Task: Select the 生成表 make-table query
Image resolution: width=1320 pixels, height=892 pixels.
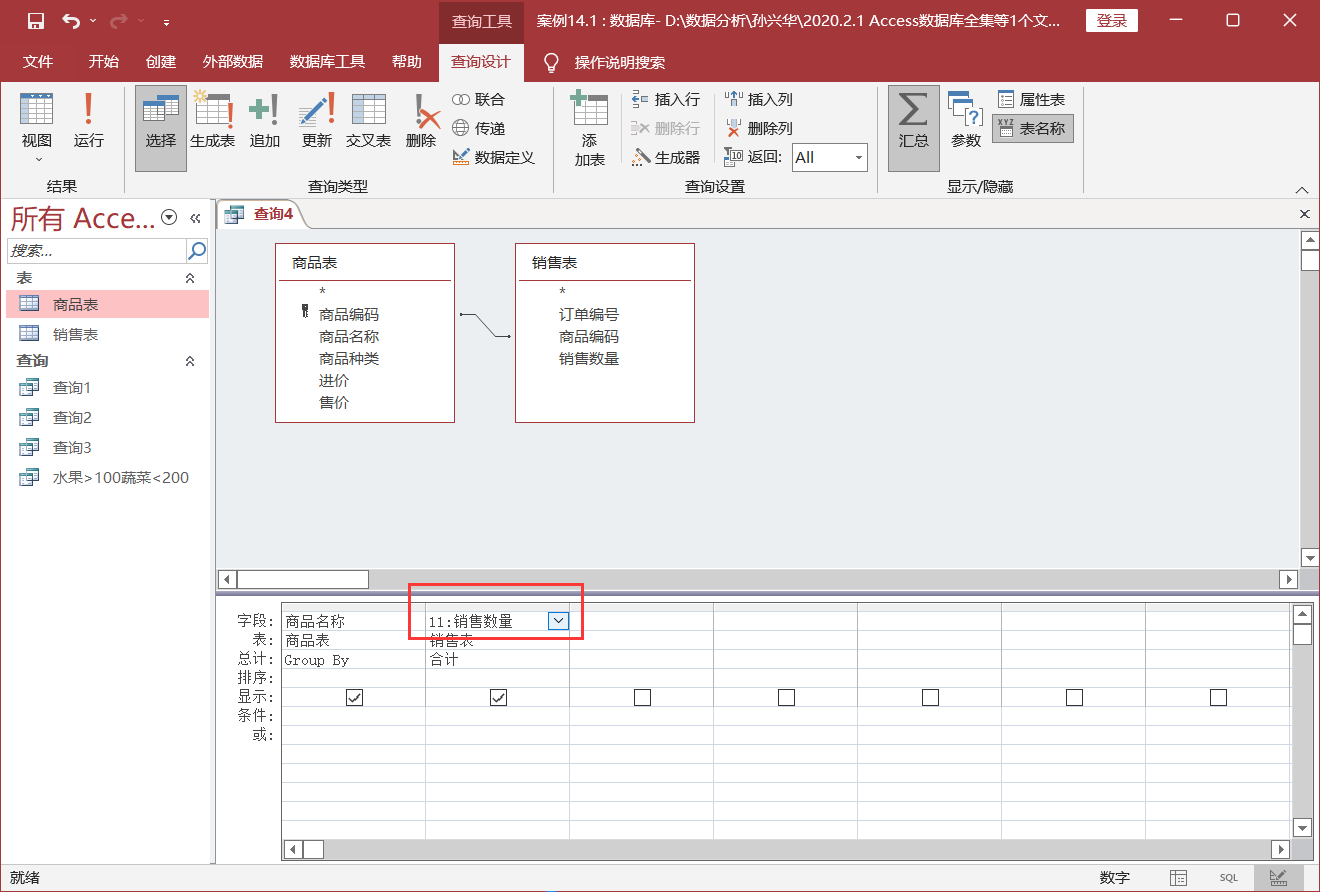Action: click(212, 121)
